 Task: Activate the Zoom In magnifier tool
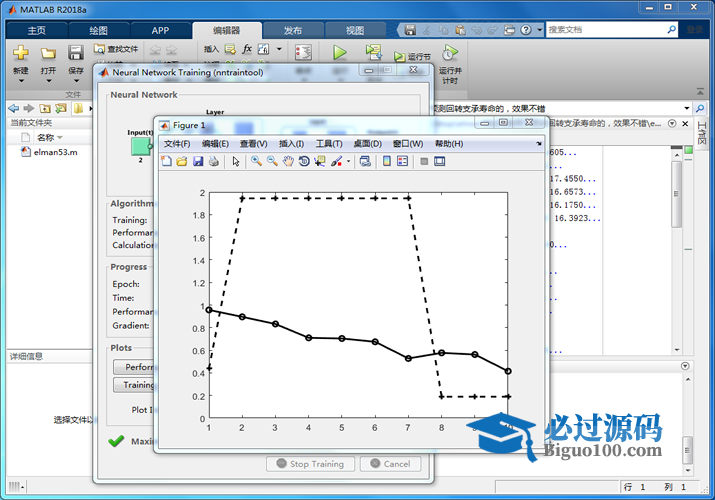click(256, 161)
